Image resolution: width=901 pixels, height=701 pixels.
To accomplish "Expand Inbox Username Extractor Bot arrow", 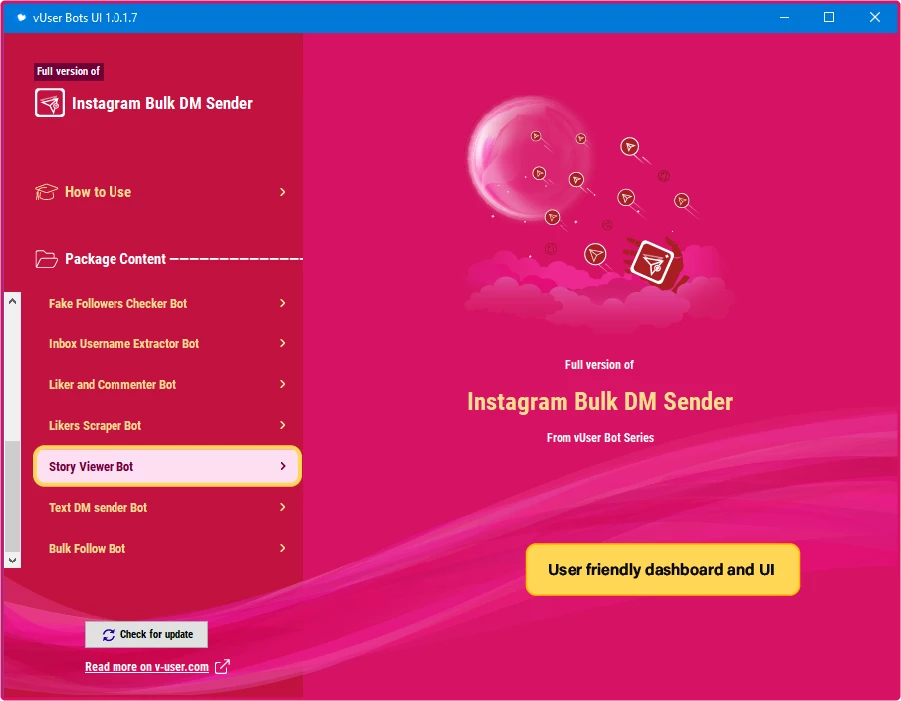I will pos(282,343).
